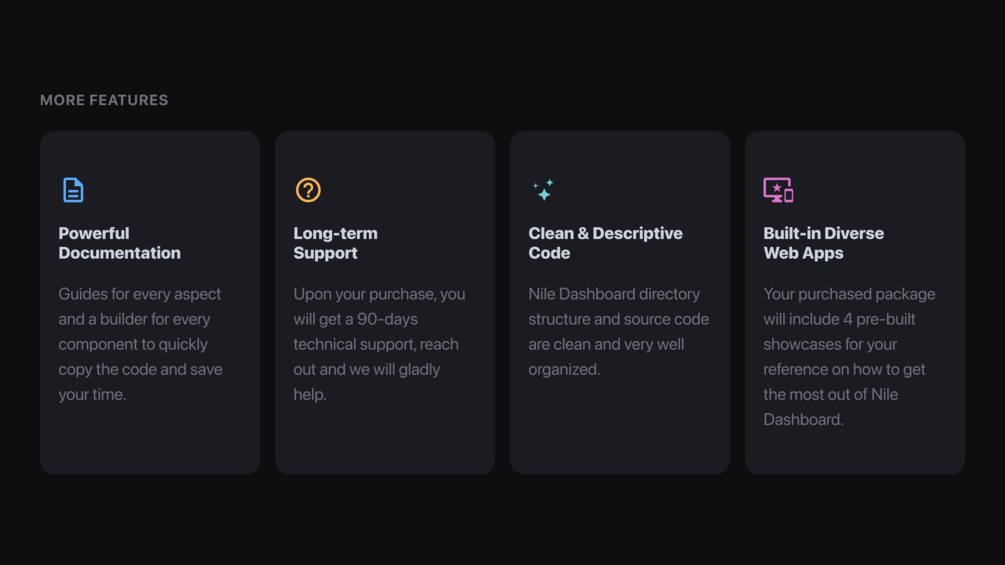Click the MORE FEATURES section label

[104, 100]
